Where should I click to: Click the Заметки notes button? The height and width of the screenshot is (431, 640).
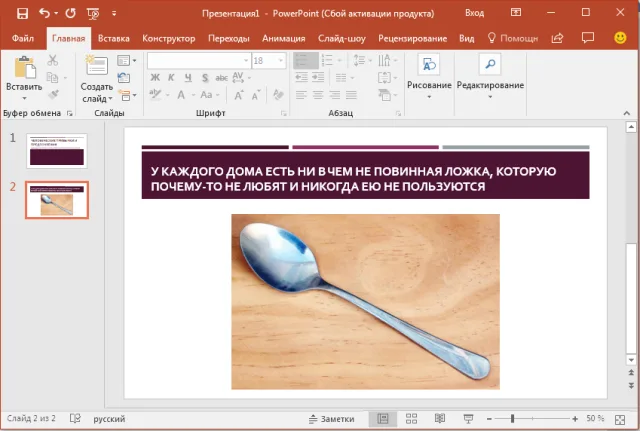(x=331, y=419)
